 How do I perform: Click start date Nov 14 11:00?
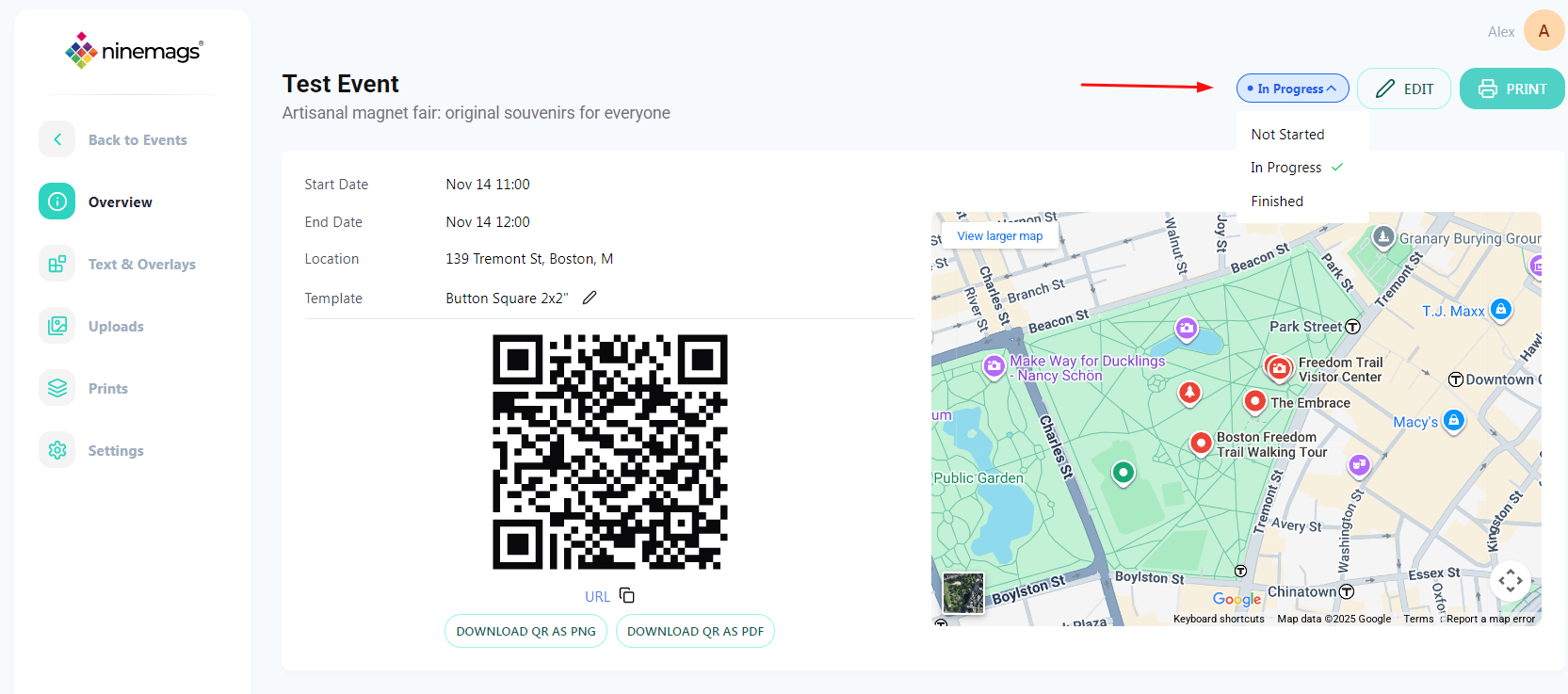[x=488, y=185]
